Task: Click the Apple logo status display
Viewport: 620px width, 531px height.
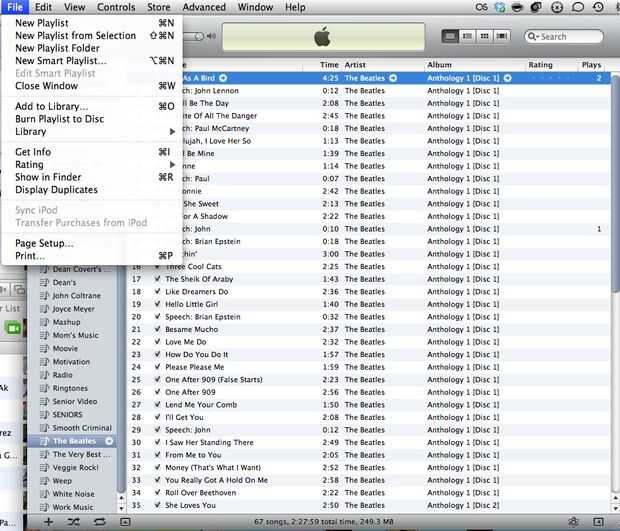Action: (x=323, y=37)
